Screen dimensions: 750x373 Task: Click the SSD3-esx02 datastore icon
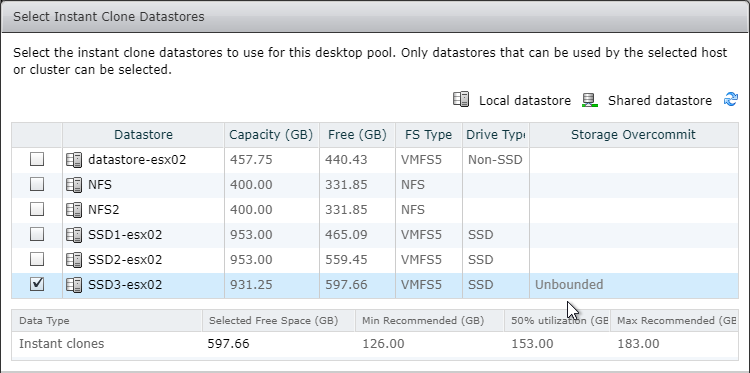[x=74, y=285]
